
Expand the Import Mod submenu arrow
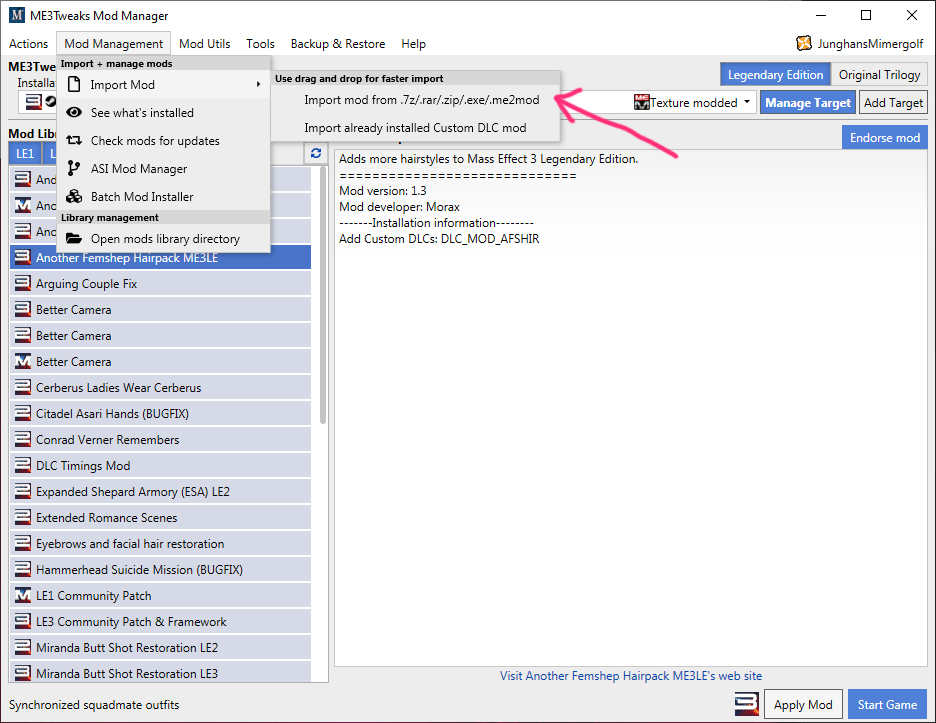(258, 85)
